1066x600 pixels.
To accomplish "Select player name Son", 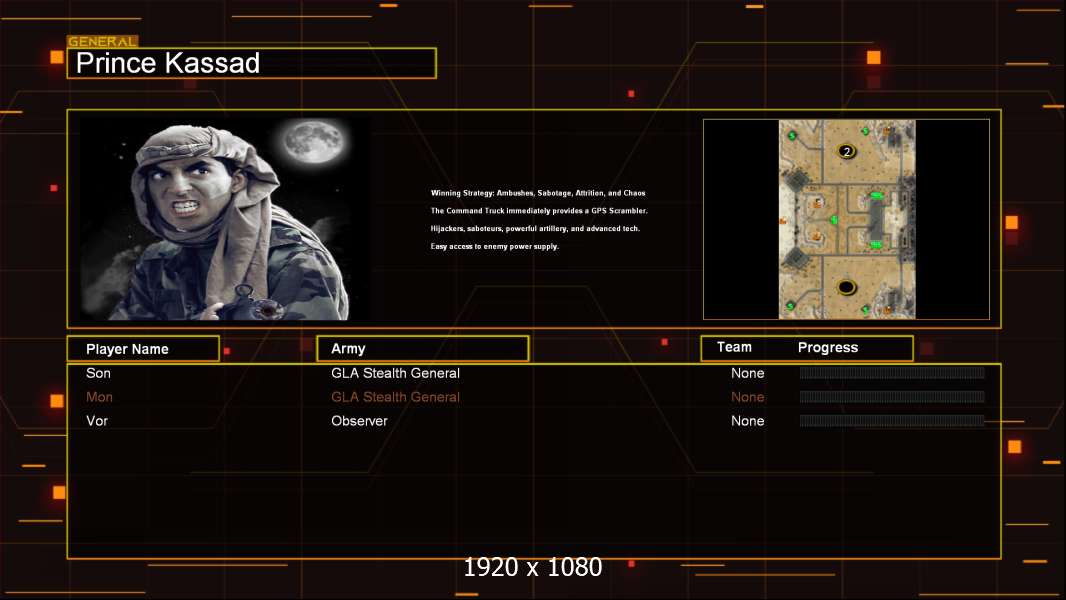I will point(99,373).
